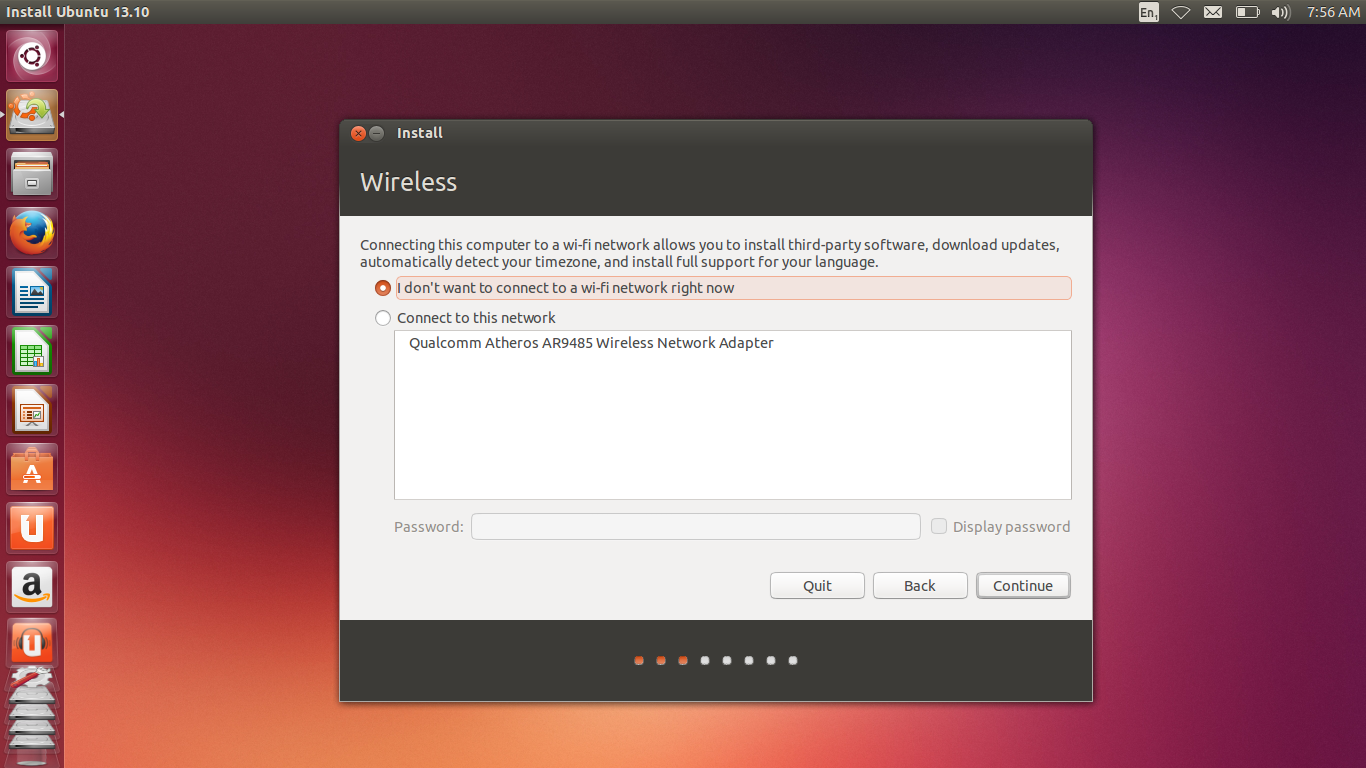The height and width of the screenshot is (768, 1366).
Task: Select Connect to this network radio button
Action: tap(383, 318)
